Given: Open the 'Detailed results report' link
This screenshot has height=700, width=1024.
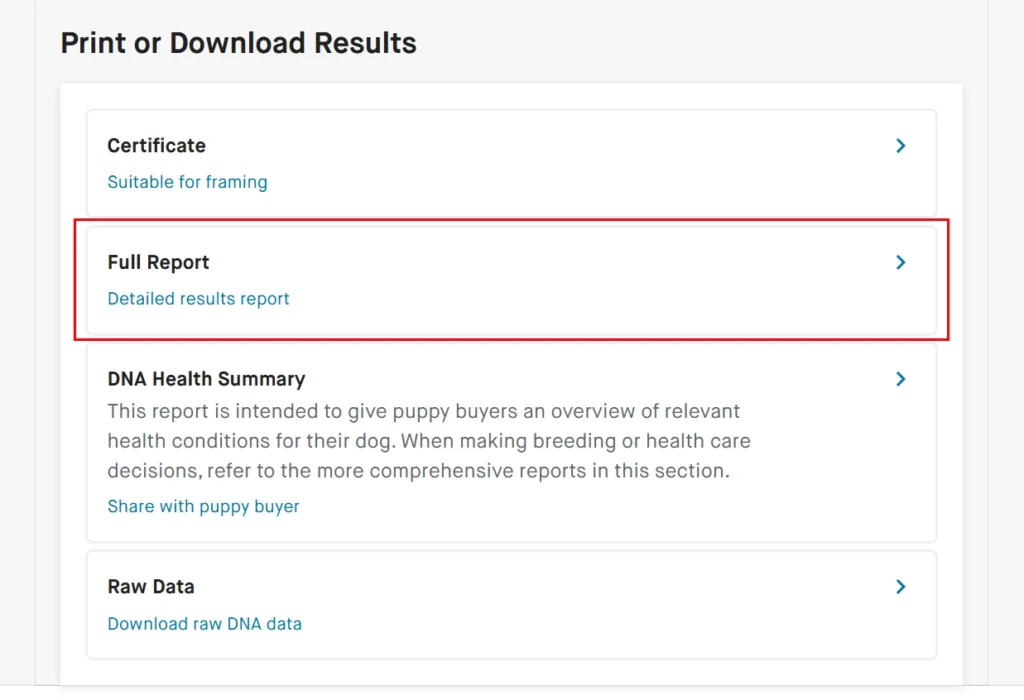Looking at the screenshot, I should click(x=198, y=299).
